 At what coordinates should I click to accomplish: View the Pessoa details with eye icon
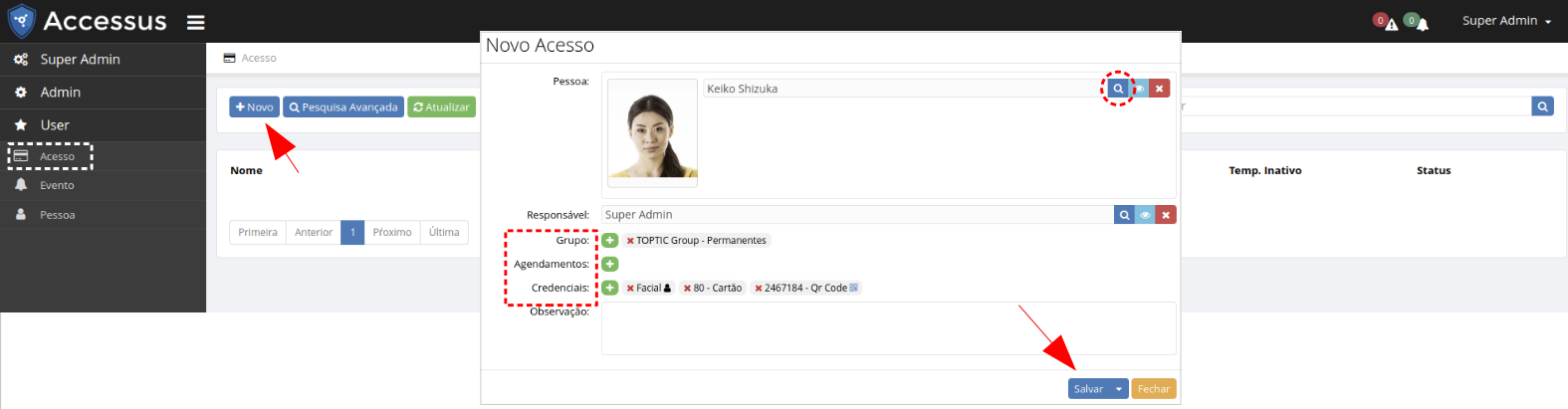1140,89
